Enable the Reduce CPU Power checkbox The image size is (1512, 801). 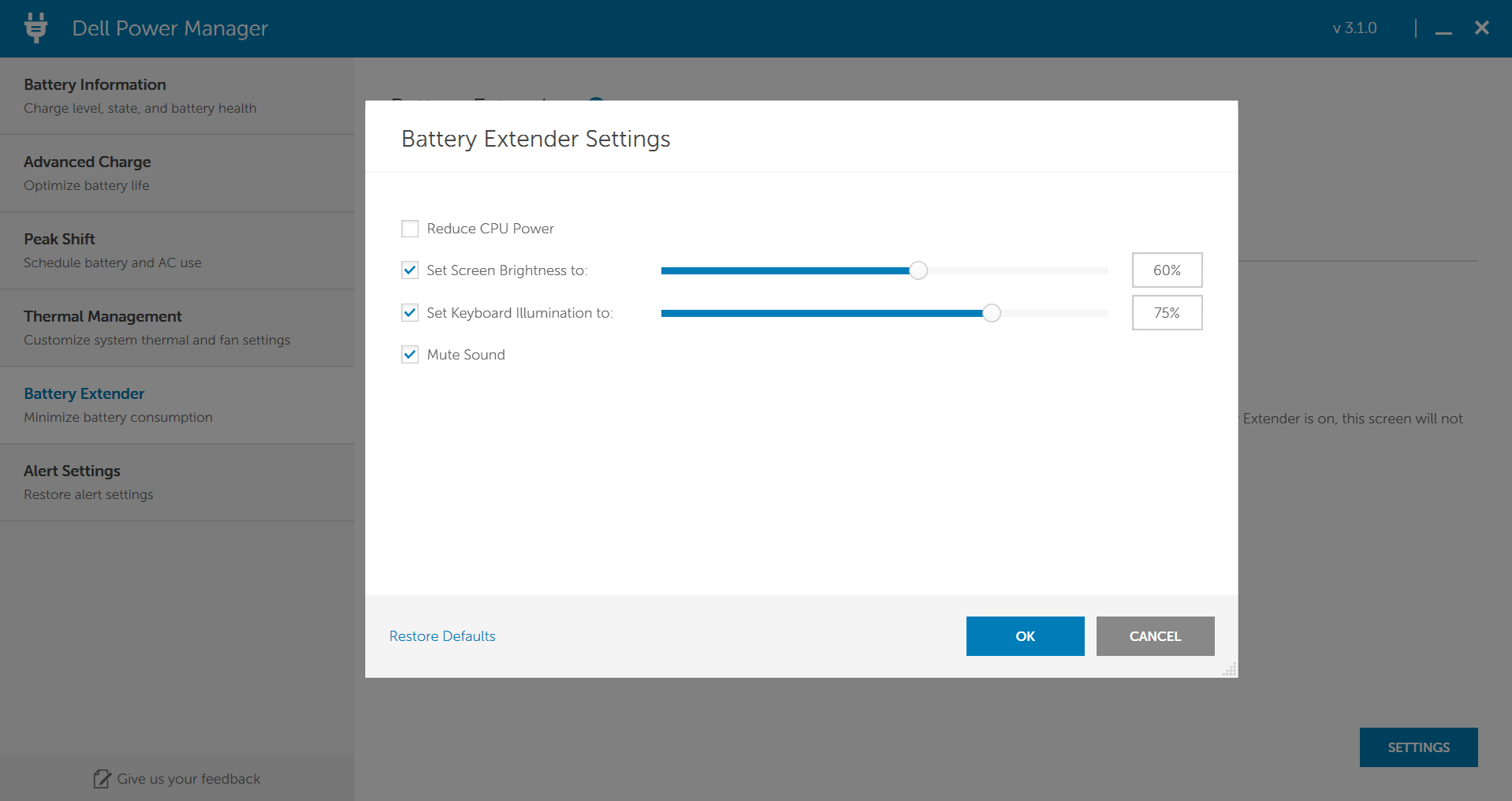click(410, 229)
